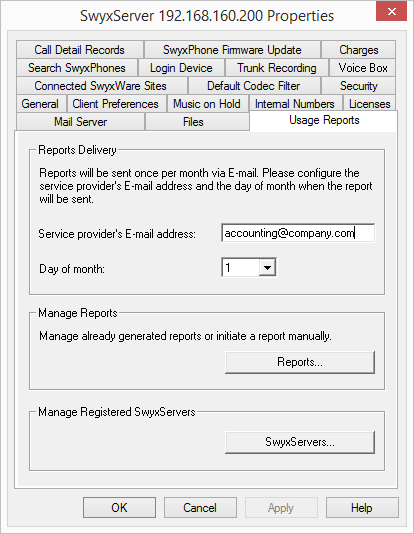Switch to the Voice Box tab

pos(363,68)
